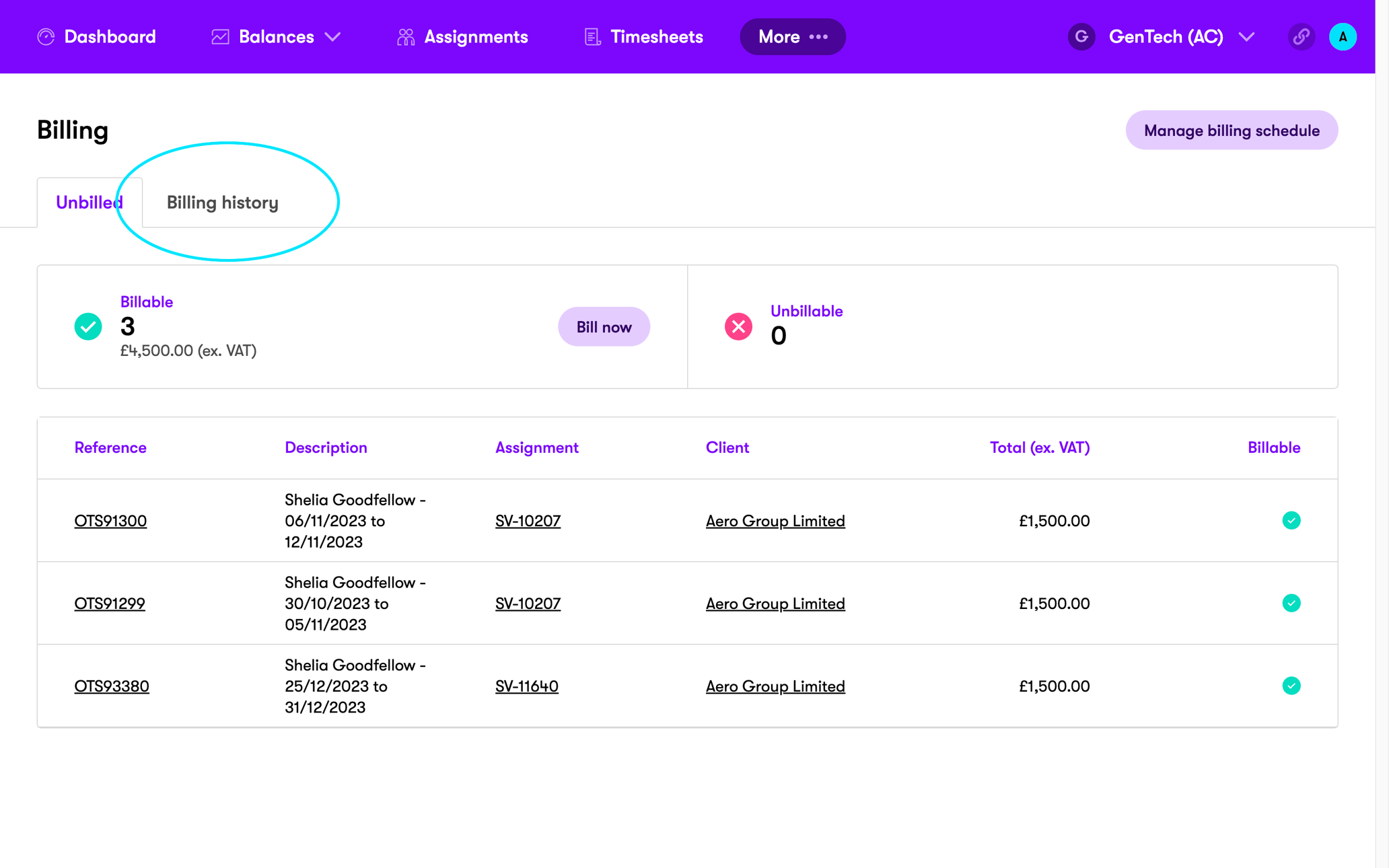
Task: Toggle billable checkmark for OTS91299
Action: (1291, 604)
